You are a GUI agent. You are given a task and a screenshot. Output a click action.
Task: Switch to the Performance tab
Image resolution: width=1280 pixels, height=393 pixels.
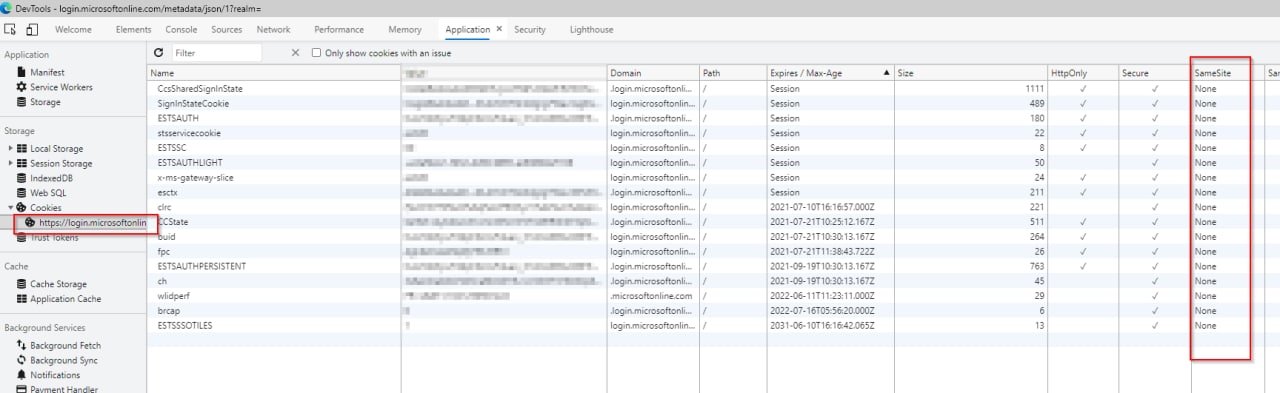point(339,30)
